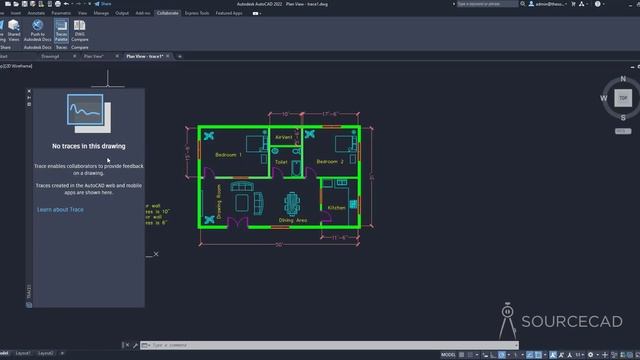Expand command line history arrow
The image size is (640, 360).
pyautogui.click(x=516, y=345)
